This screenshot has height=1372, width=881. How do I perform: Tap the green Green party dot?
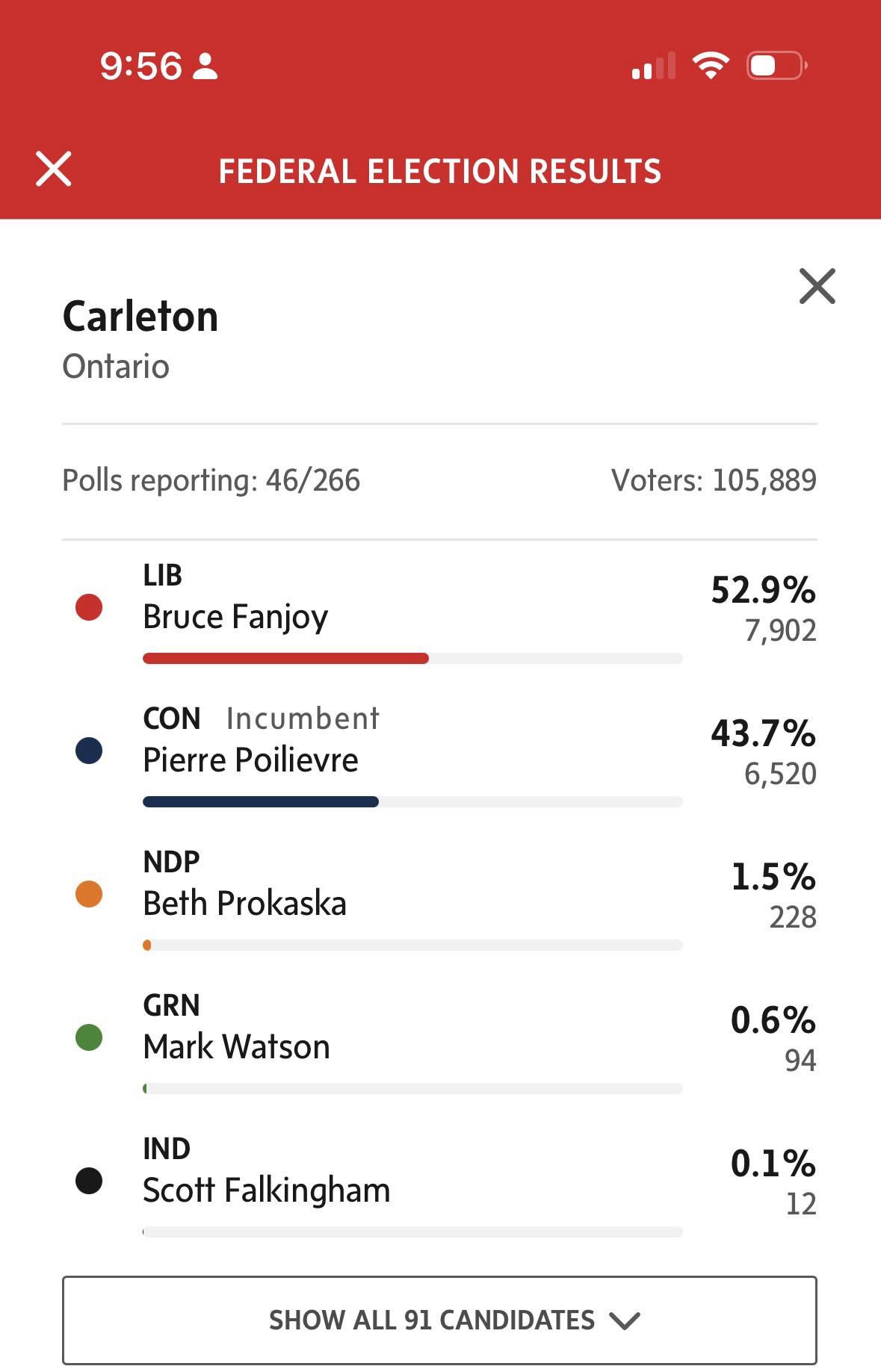pyautogui.click(x=89, y=1037)
